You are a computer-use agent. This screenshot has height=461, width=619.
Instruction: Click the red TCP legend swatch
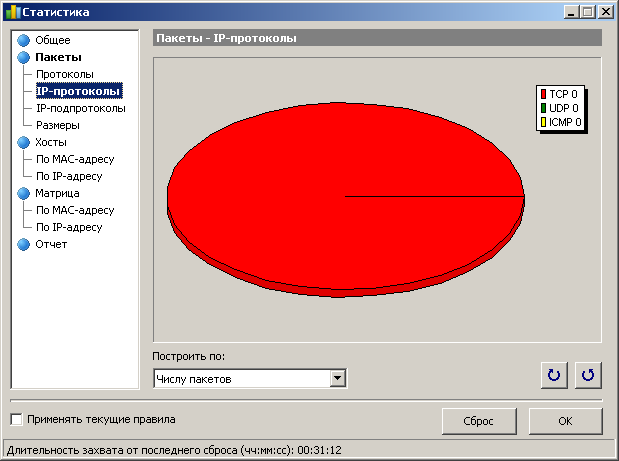[543, 94]
